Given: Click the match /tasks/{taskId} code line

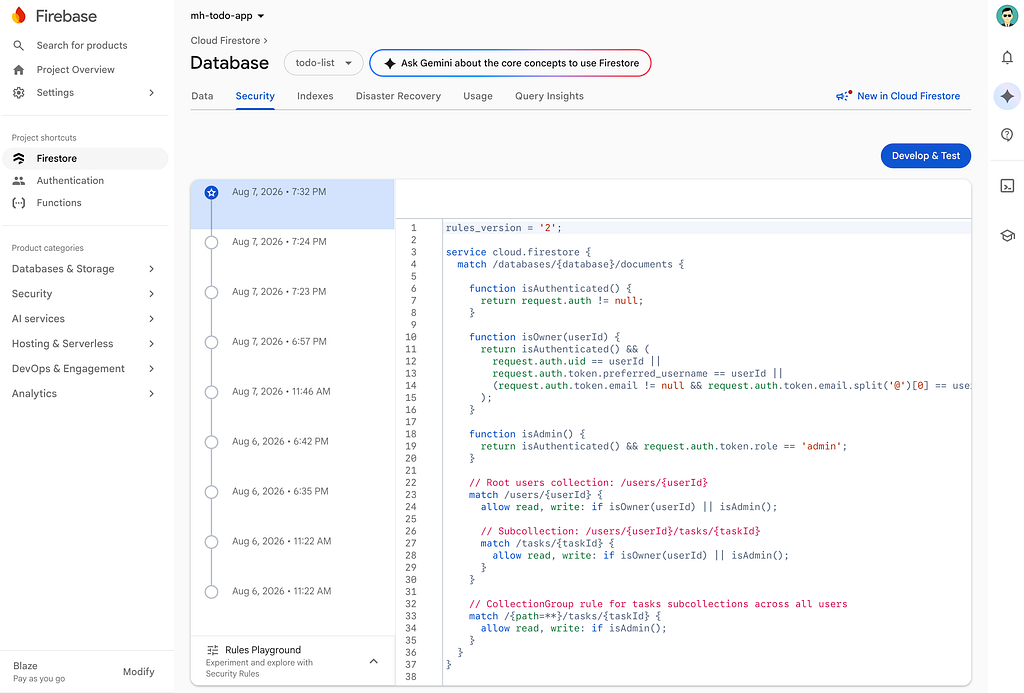Looking at the screenshot, I should (x=547, y=543).
